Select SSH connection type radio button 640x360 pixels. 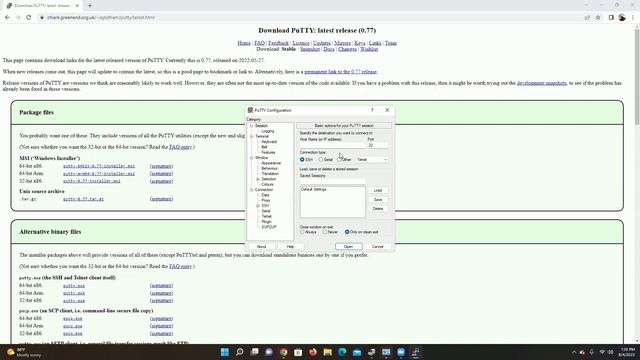(x=302, y=160)
